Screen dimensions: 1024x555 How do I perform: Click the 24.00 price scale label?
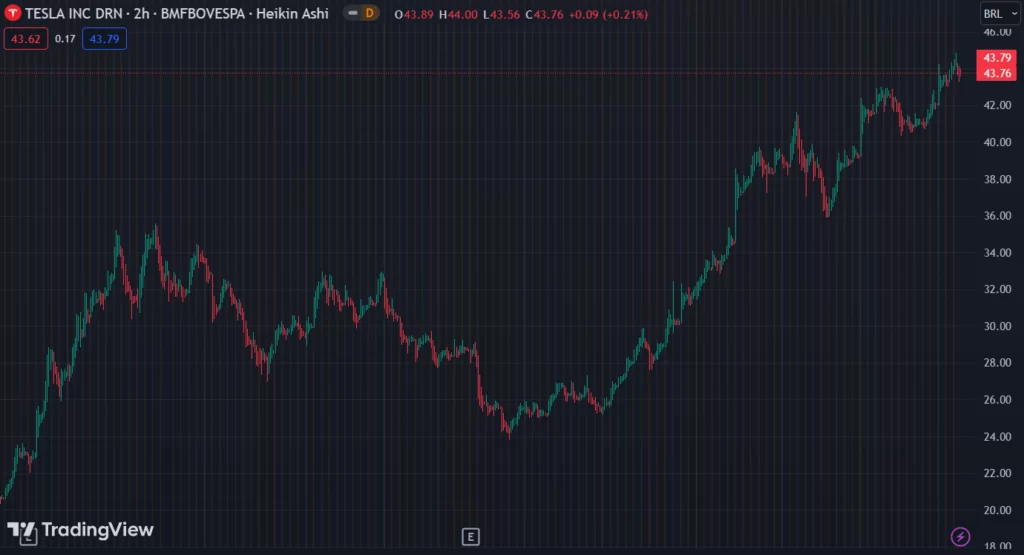coord(997,437)
